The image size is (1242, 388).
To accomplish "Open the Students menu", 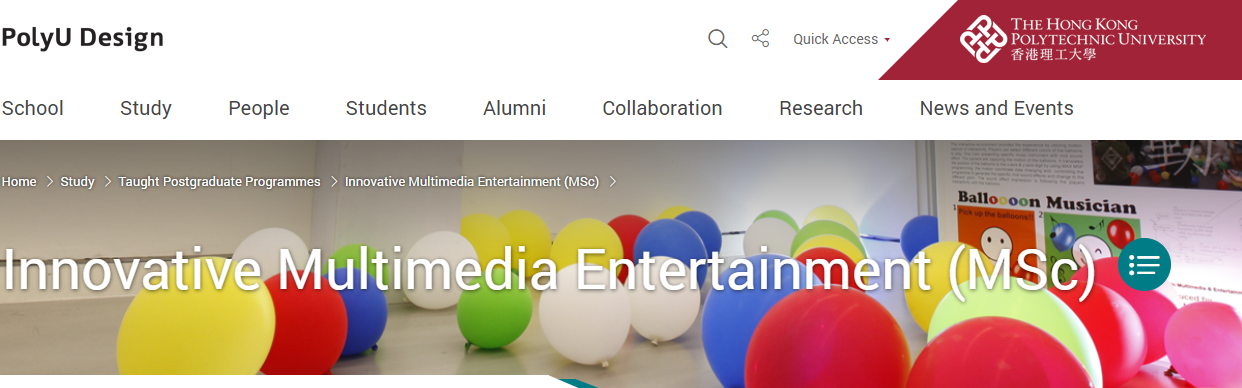I will click(386, 108).
